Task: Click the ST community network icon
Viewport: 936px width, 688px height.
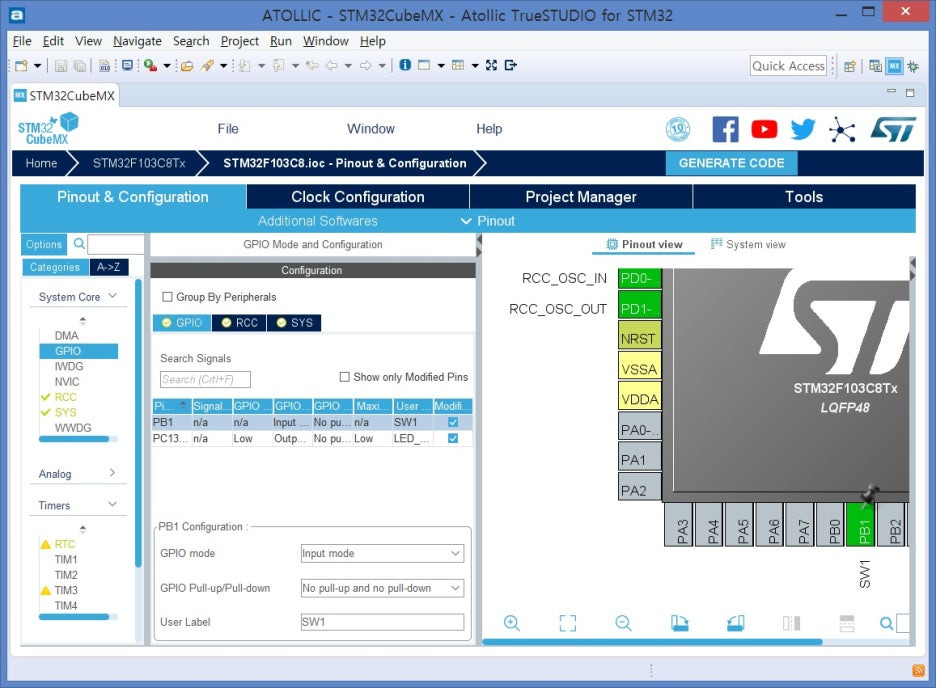Action: click(x=842, y=129)
